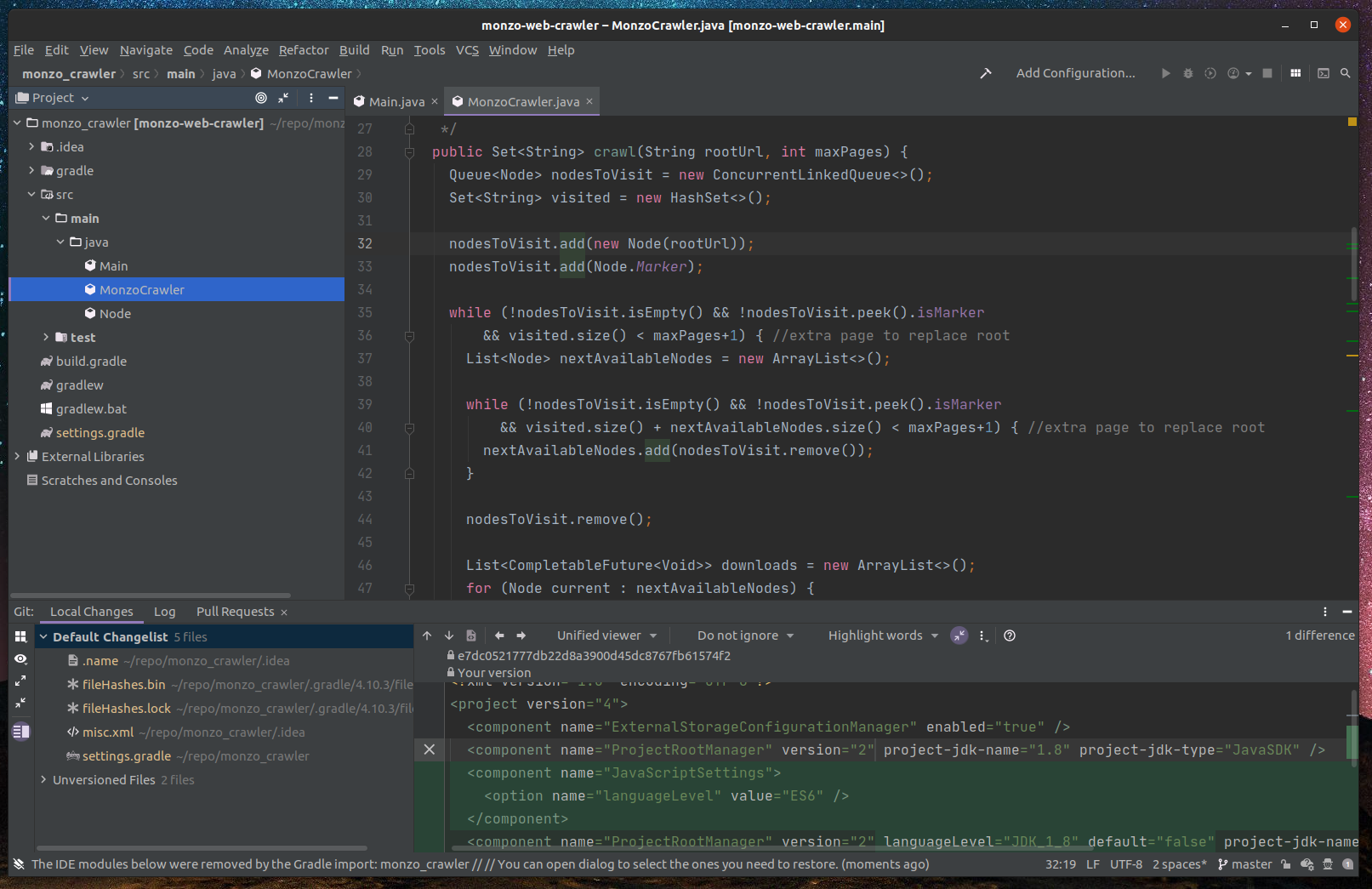Click the notifications badge in status bar
The width and height of the screenshot is (1372, 889).
coord(1348,864)
